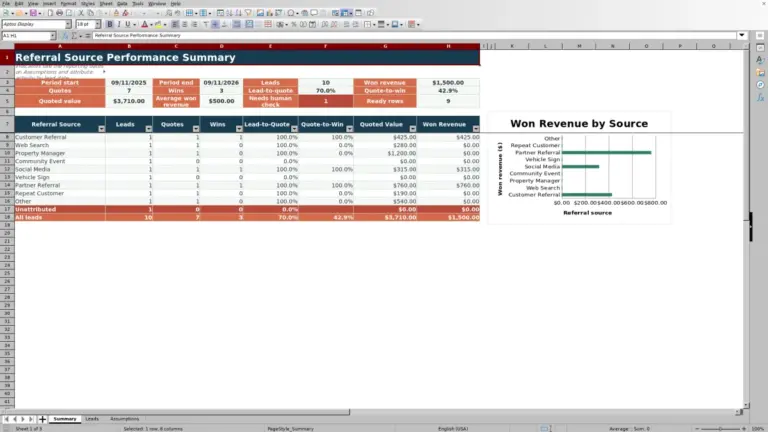This screenshot has height=432, width=768.
Task: Open the Data menu
Action: click(x=122, y=3)
